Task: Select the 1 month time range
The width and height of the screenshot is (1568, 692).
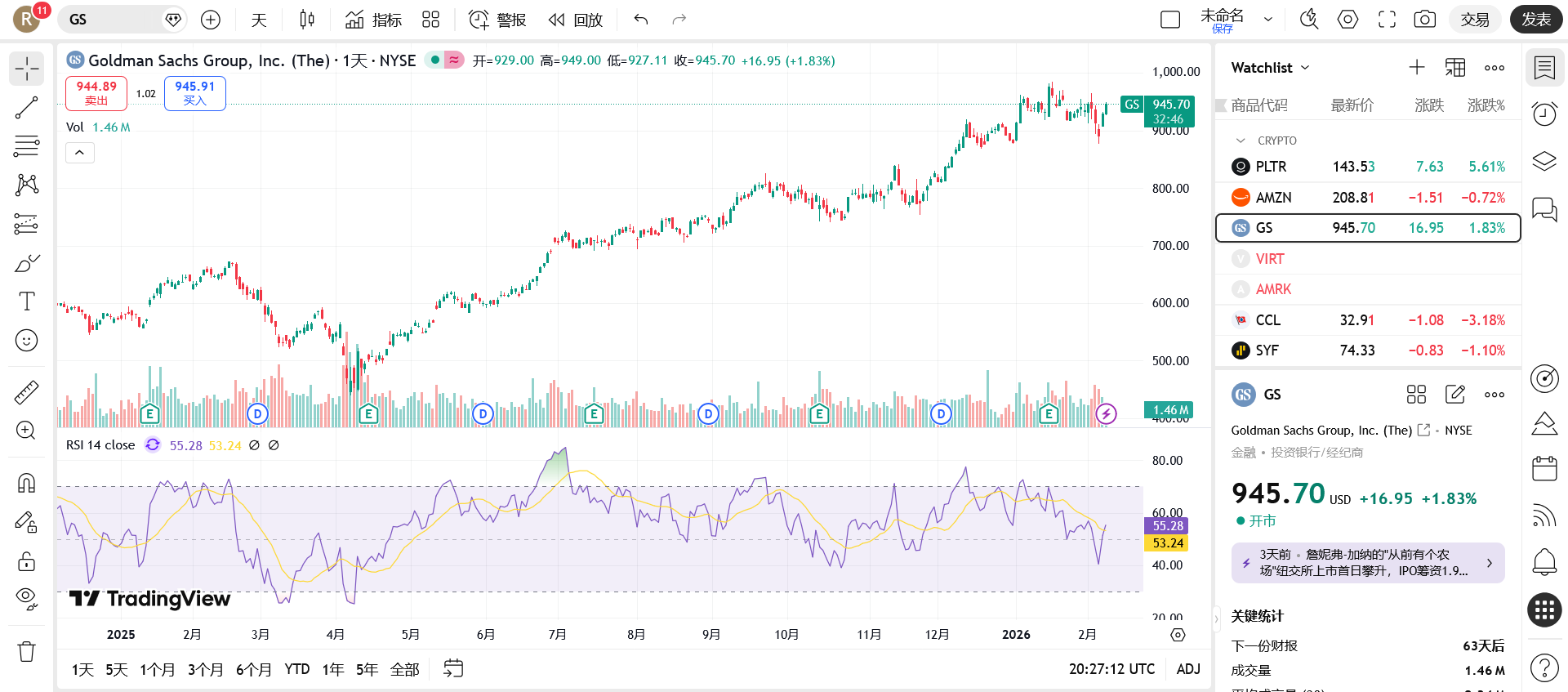Action: click(158, 670)
